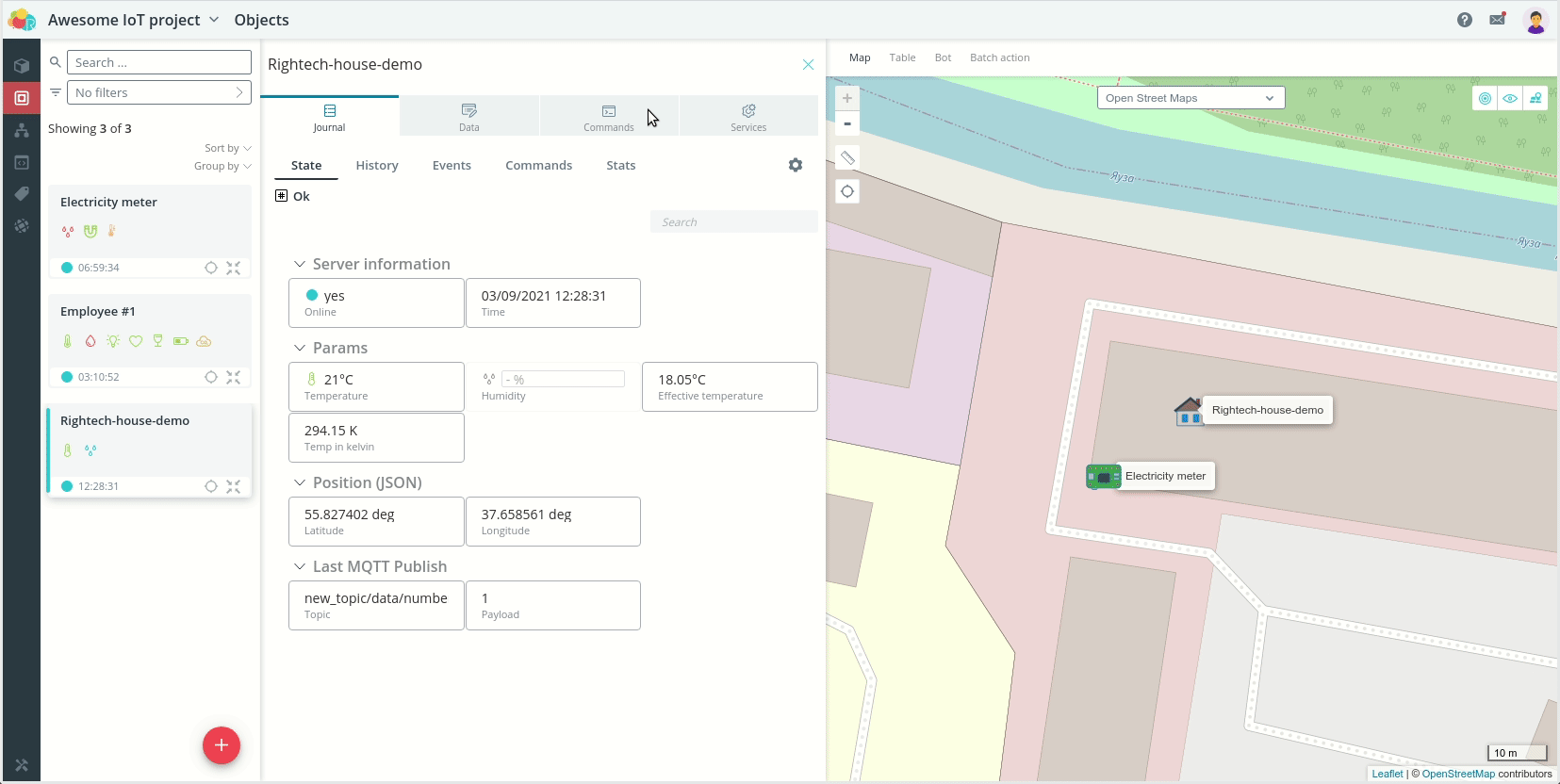Select the Electricity meter object card
This screenshot has width=1560, height=784.
point(150,232)
